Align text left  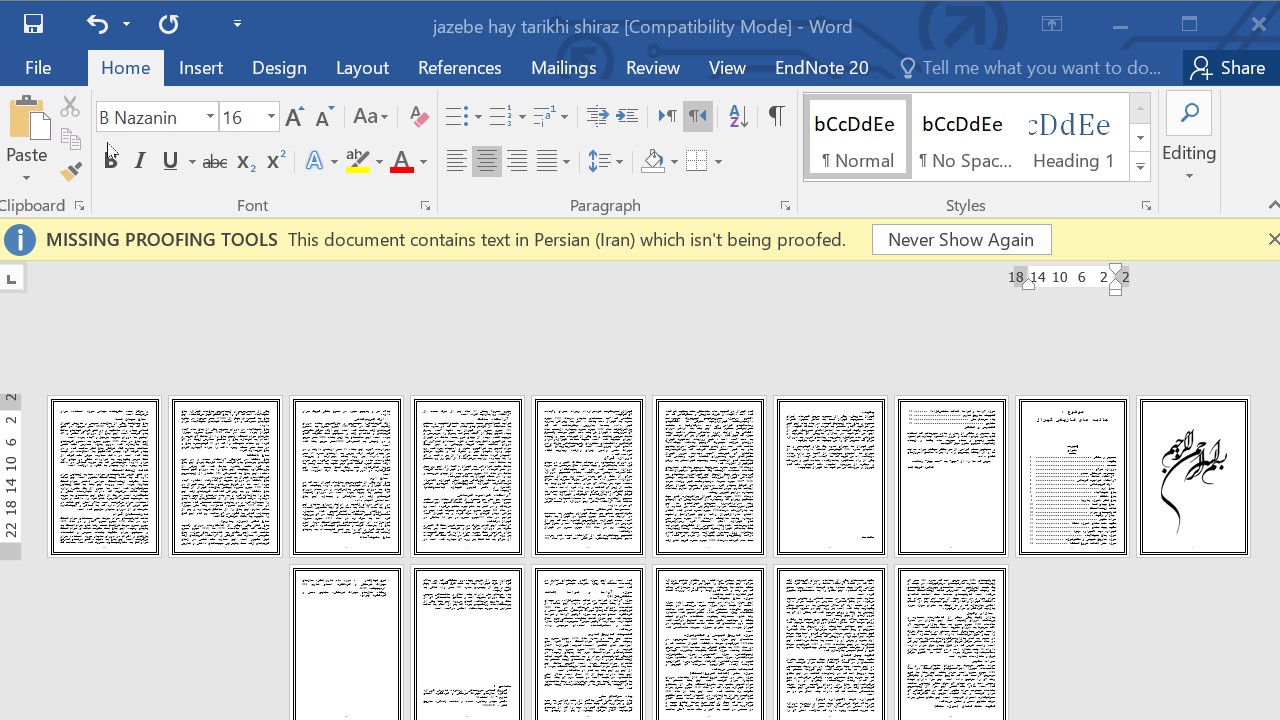point(456,161)
